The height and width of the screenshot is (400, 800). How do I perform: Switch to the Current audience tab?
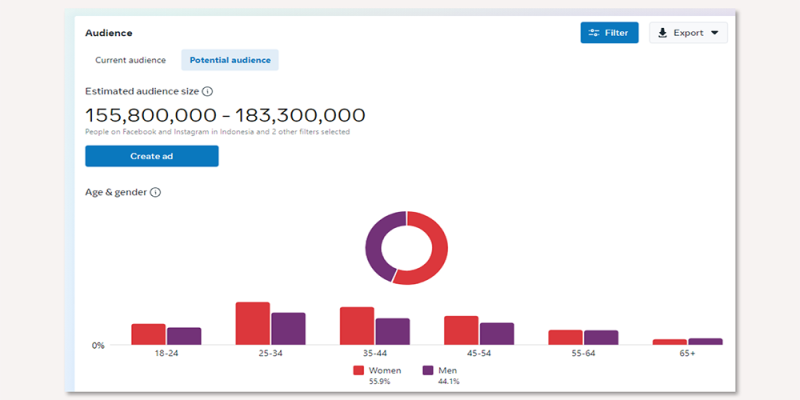[x=130, y=60]
